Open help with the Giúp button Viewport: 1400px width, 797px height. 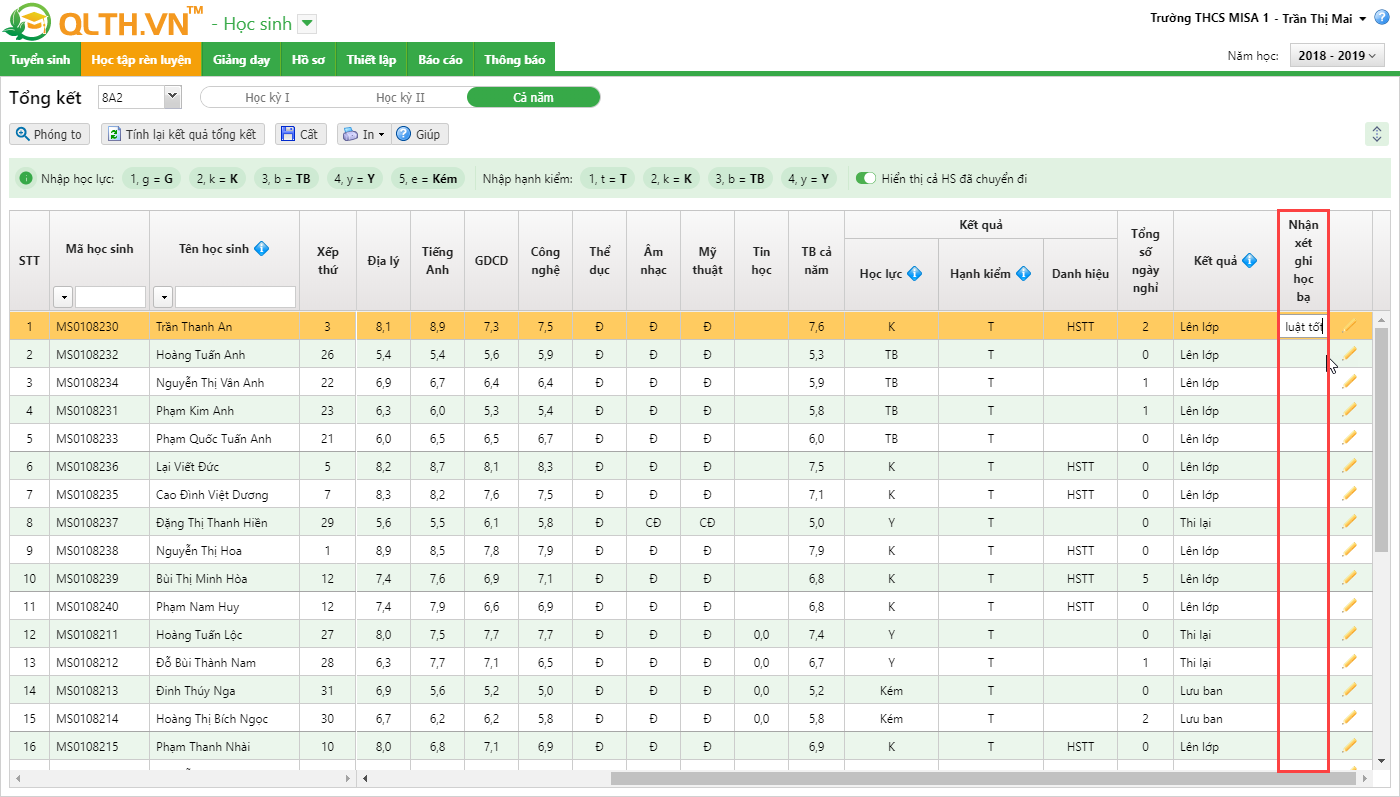[419, 134]
